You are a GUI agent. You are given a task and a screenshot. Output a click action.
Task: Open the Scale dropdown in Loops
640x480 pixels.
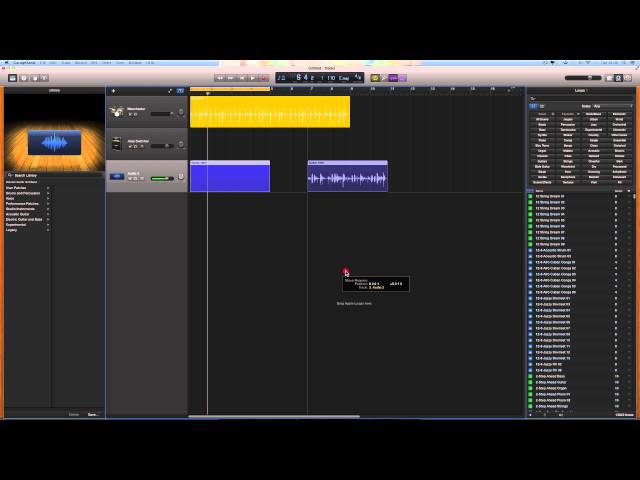[612, 106]
